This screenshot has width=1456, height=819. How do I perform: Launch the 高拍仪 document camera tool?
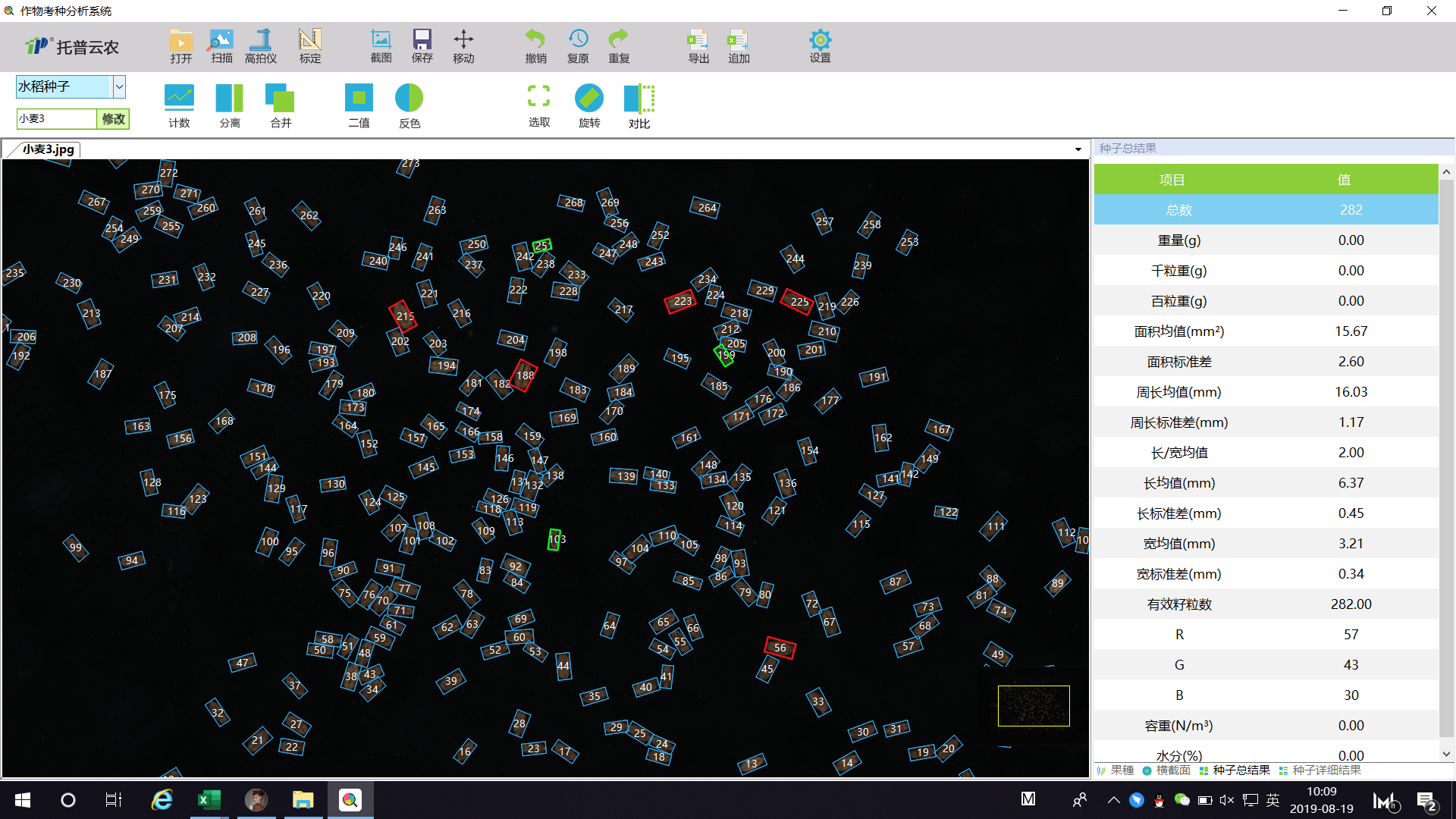point(261,46)
